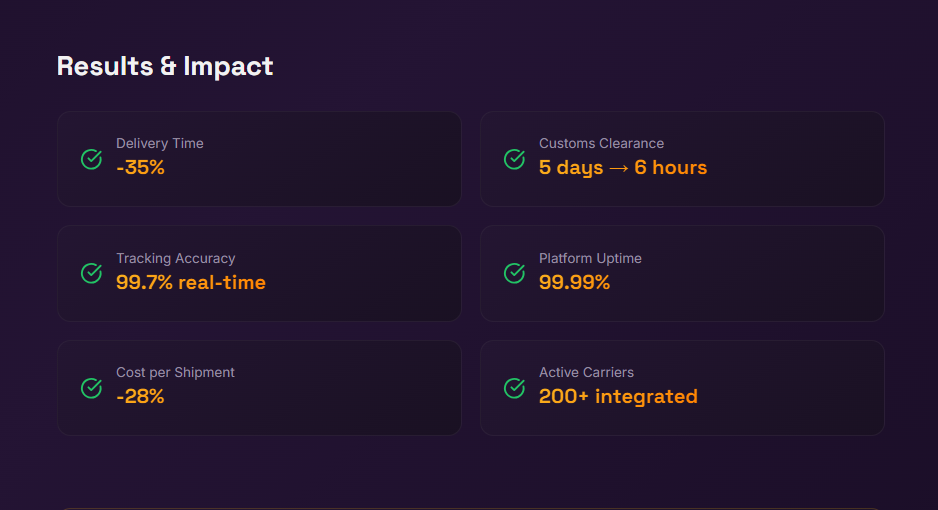938x510 pixels.
Task: Click the green checkmark beside Delivery Time
Action: 91,159
